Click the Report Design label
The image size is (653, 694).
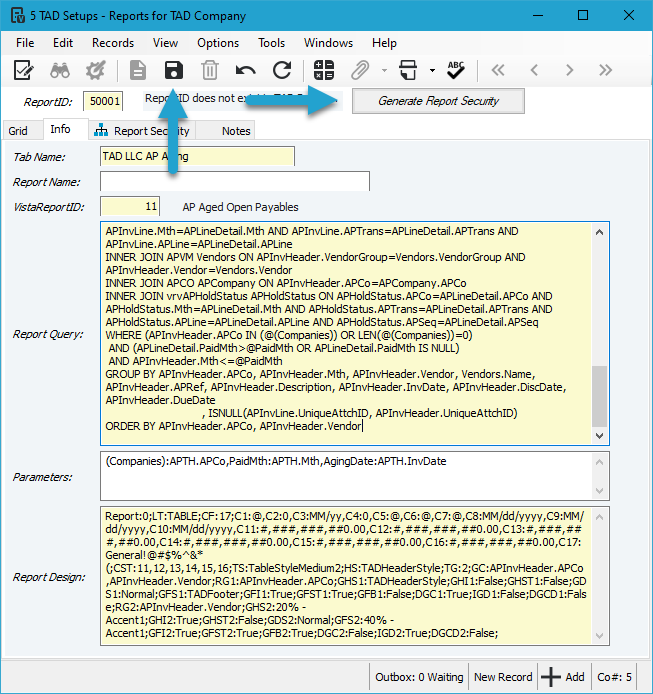(49, 577)
